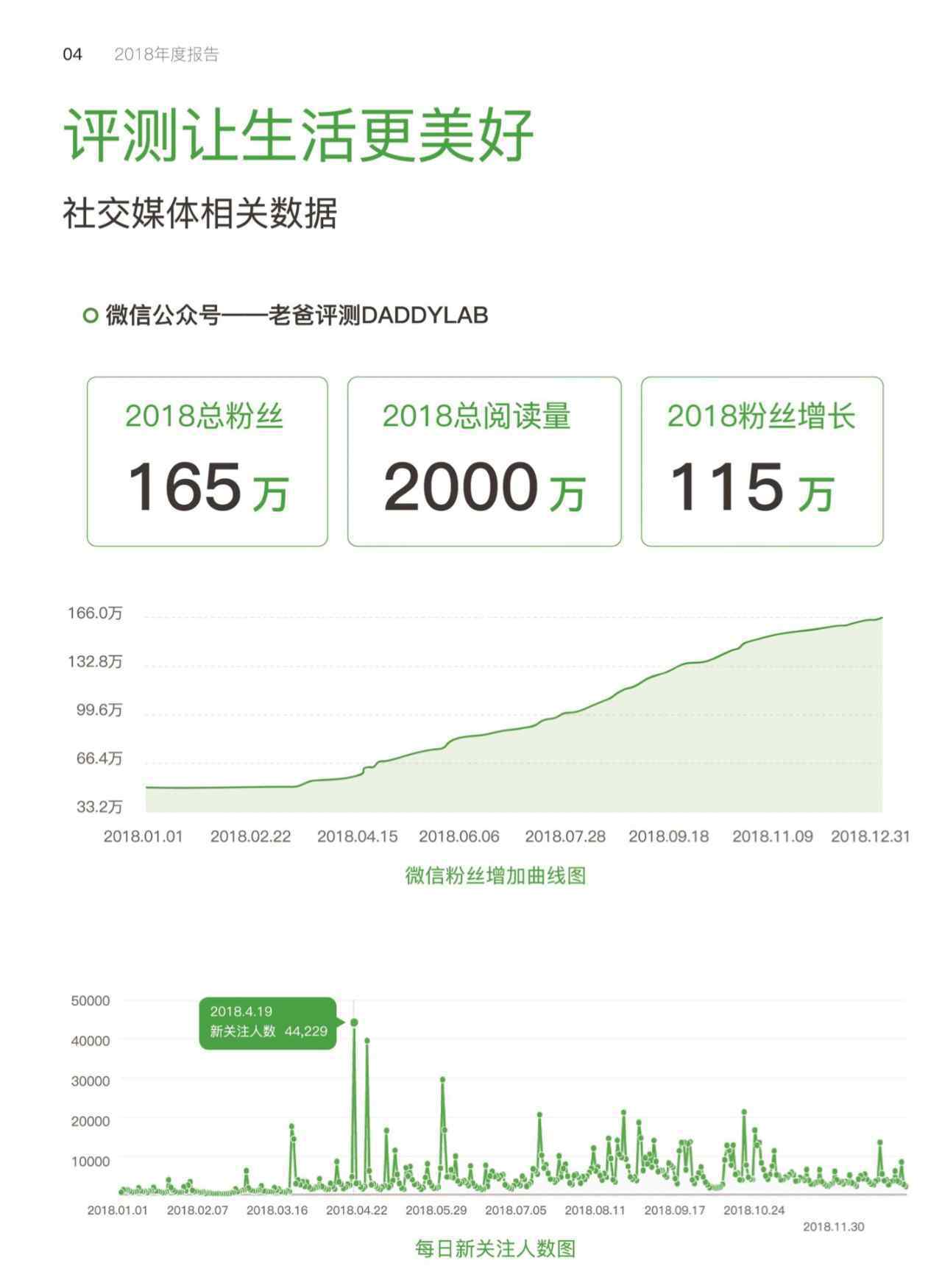Click the page number 04
The width and height of the screenshot is (942, 1288).
point(72,54)
